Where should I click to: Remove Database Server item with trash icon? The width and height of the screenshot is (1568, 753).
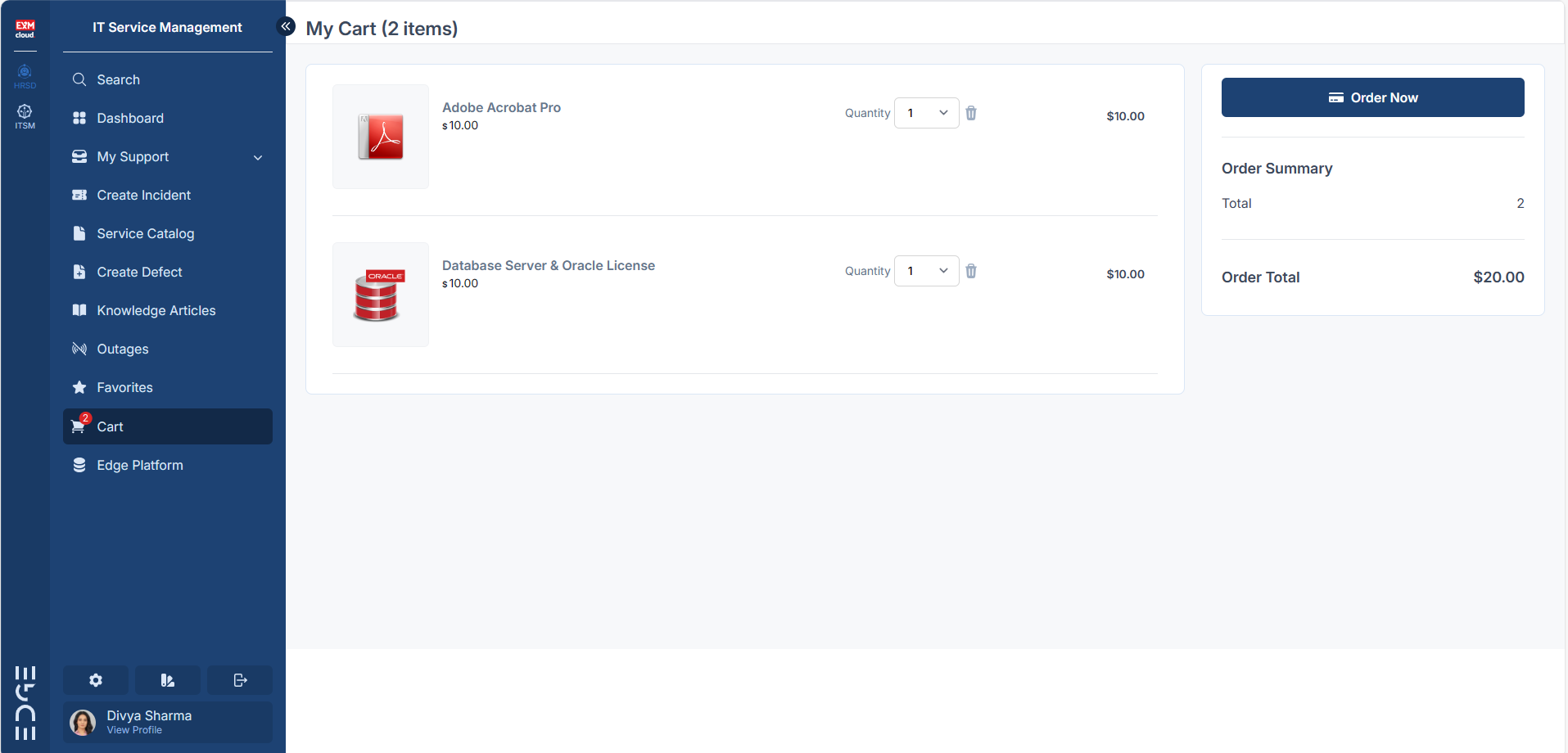pos(971,271)
